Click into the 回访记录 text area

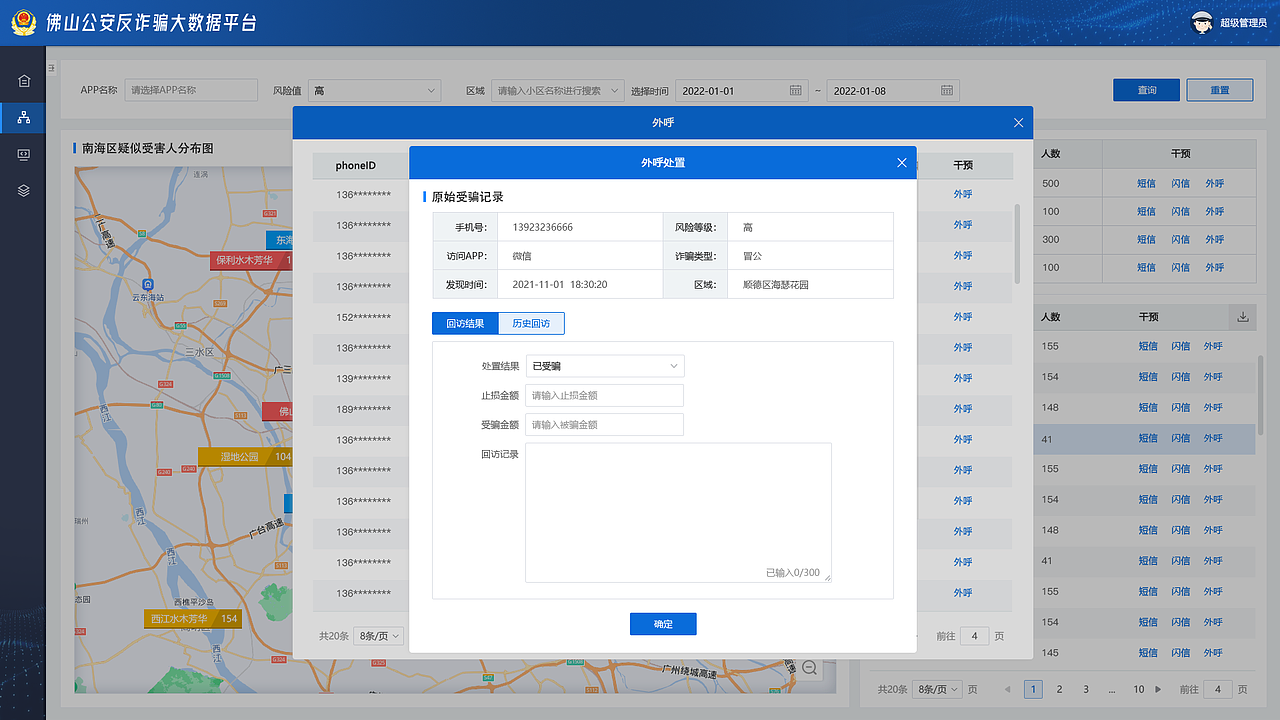pyautogui.click(x=678, y=512)
